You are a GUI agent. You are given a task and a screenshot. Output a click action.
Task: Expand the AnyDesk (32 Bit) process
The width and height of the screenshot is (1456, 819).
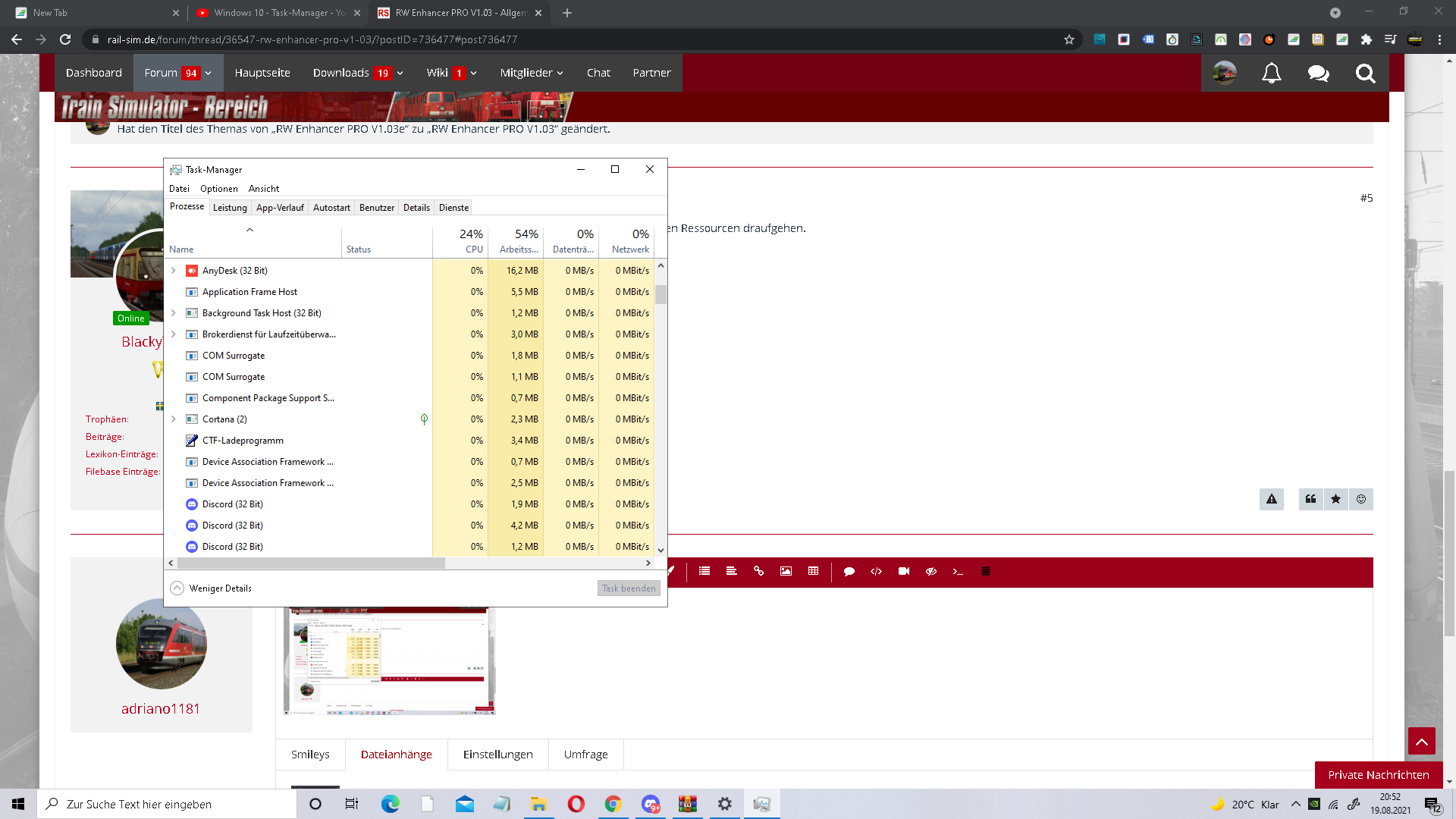click(x=174, y=271)
